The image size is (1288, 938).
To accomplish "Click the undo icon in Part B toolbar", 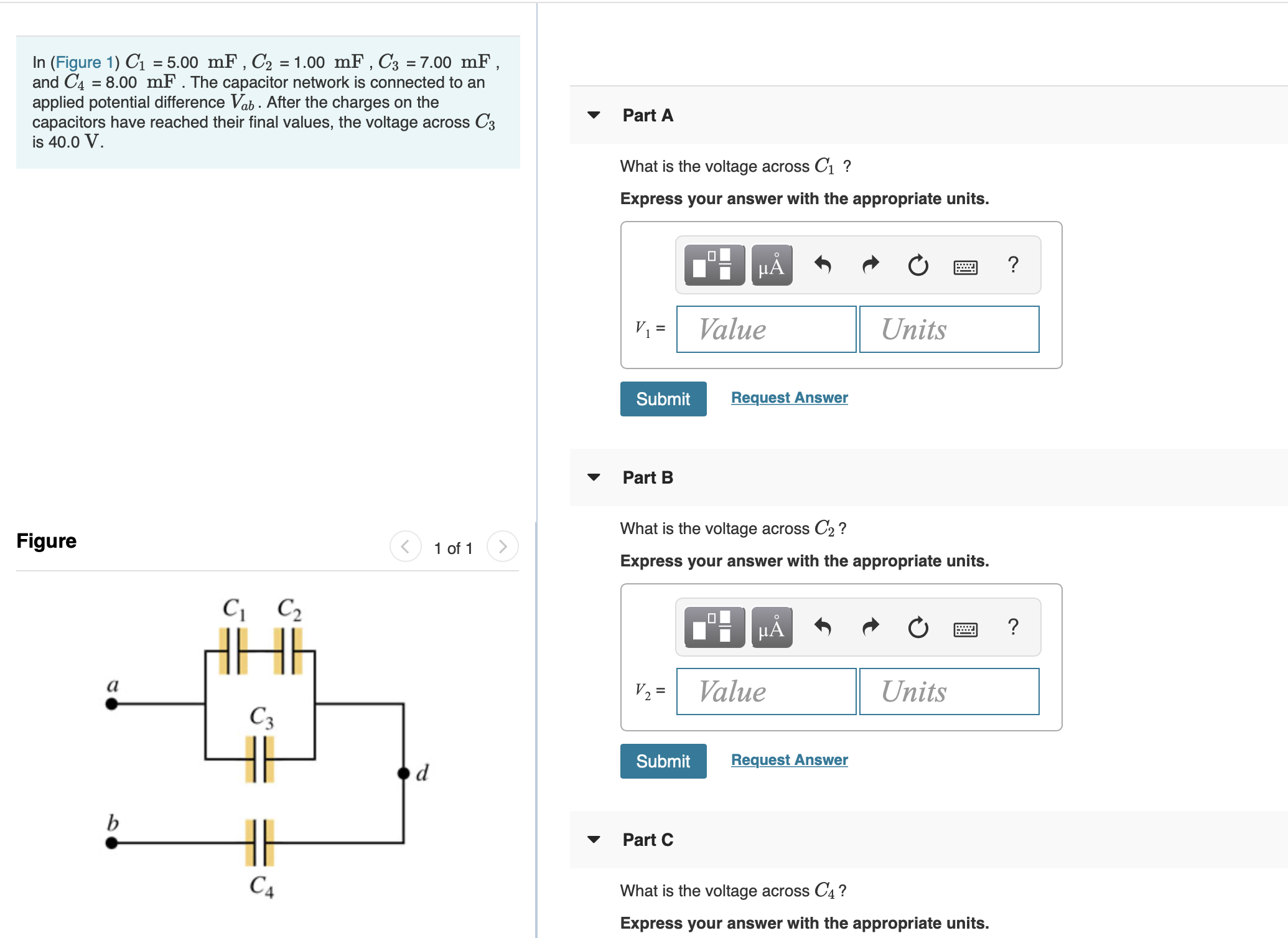I will tap(823, 627).
